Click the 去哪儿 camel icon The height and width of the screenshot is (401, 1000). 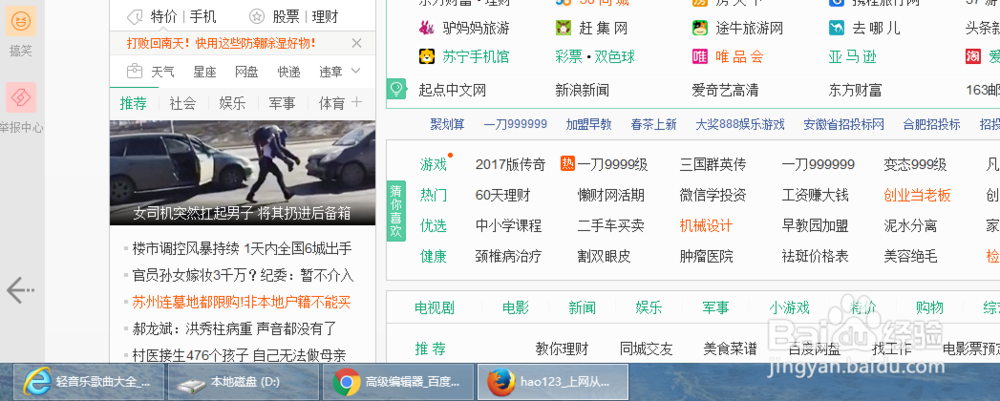(837, 28)
